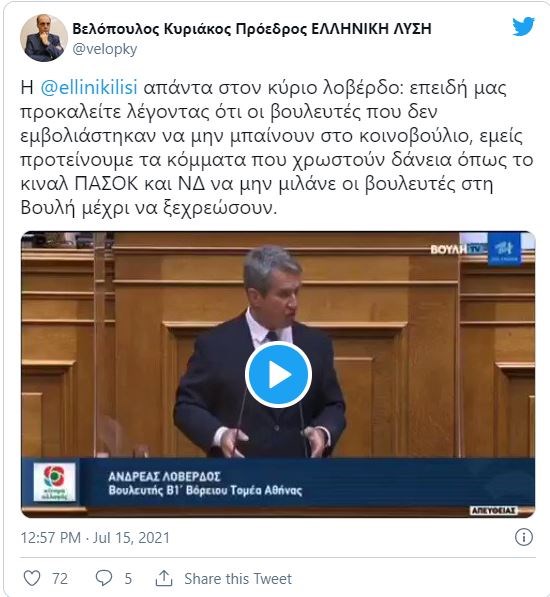Click Share this Tweet text
Viewport: 550px width, 597px height.
(238, 579)
